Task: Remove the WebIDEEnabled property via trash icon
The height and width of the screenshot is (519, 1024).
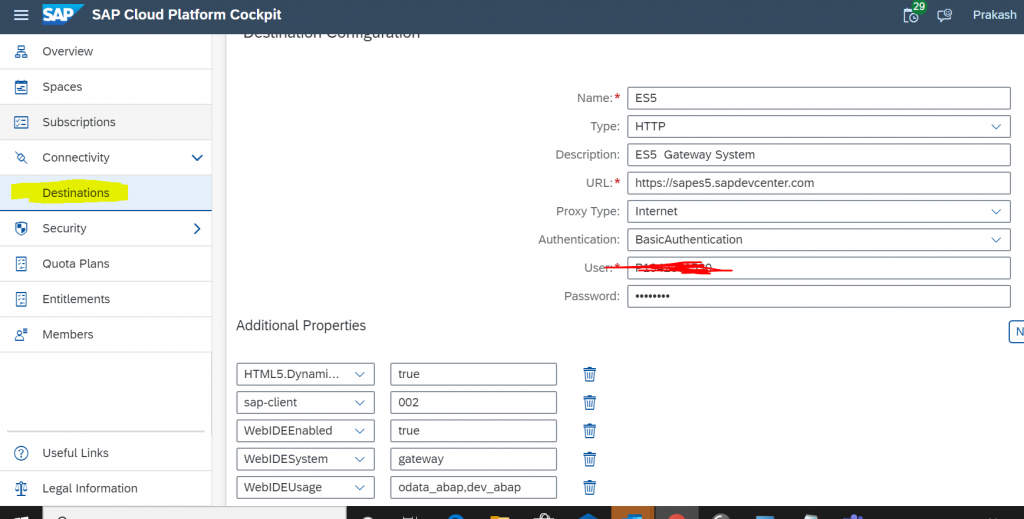Action: point(589,431)
